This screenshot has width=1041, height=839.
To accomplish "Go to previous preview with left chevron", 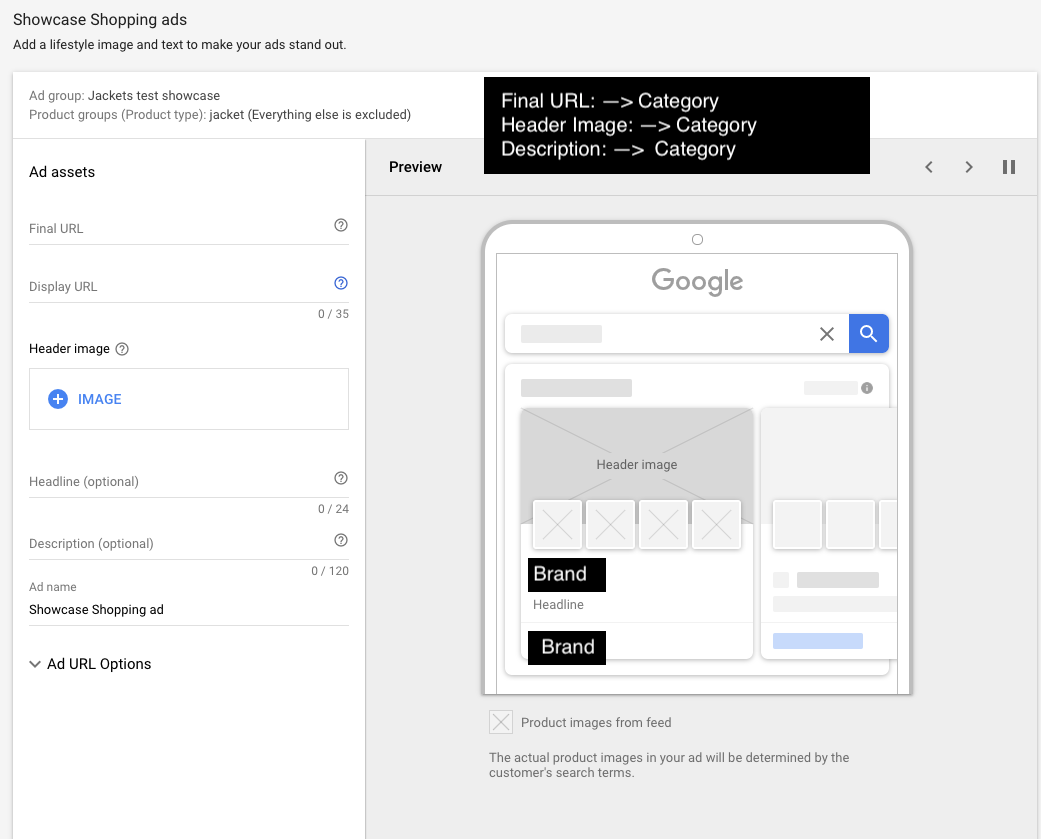I will pyautogui.click(x=929, y=167).
